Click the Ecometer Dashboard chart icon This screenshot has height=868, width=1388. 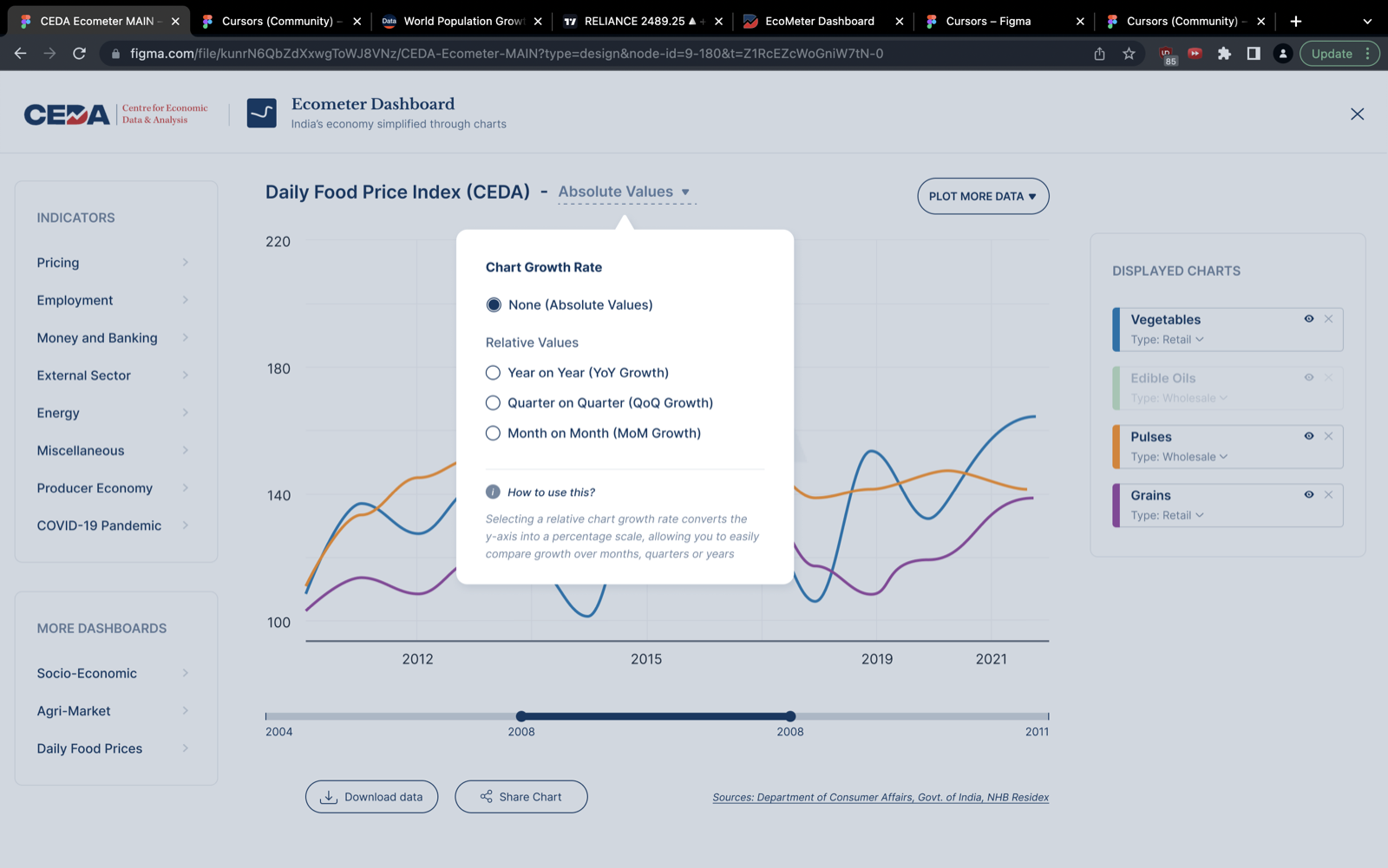tap(262, 114)
